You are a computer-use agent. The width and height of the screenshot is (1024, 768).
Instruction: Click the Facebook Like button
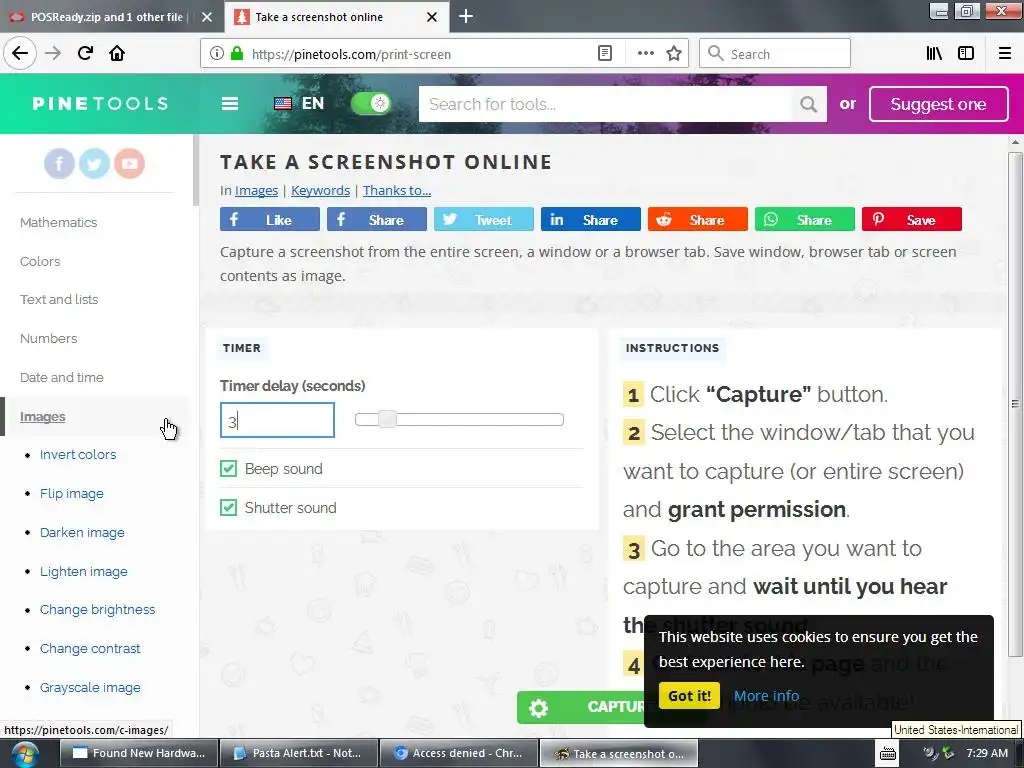(x=270, y=219)
